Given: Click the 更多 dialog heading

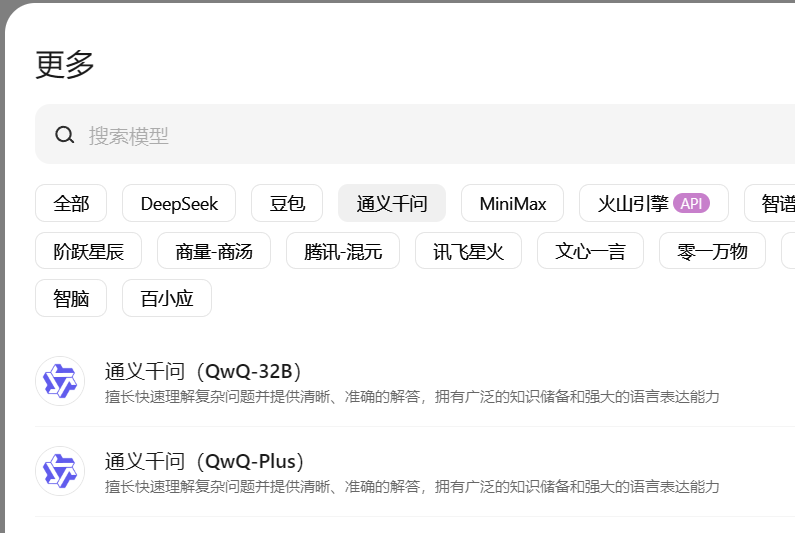Looking at the screenshot, I should point(65,64).
